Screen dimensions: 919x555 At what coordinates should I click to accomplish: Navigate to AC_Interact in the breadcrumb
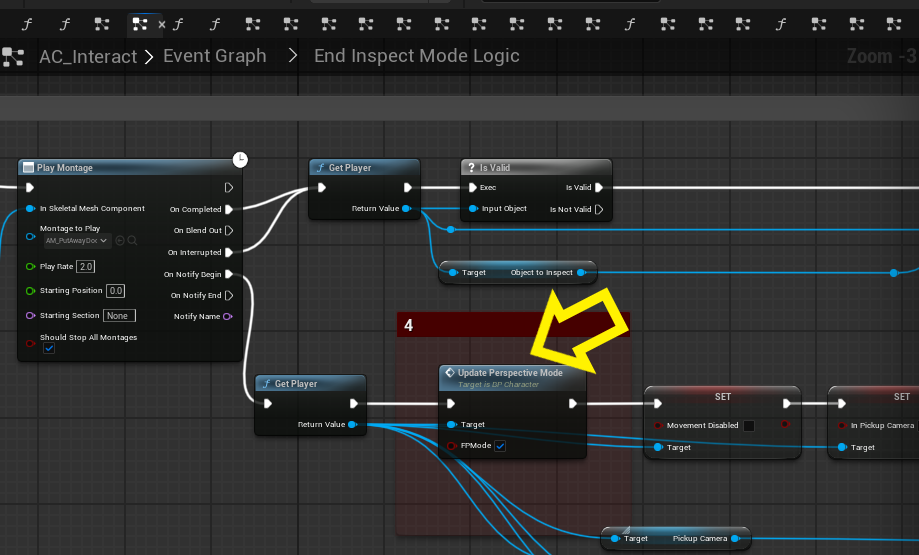pos(87,56)
